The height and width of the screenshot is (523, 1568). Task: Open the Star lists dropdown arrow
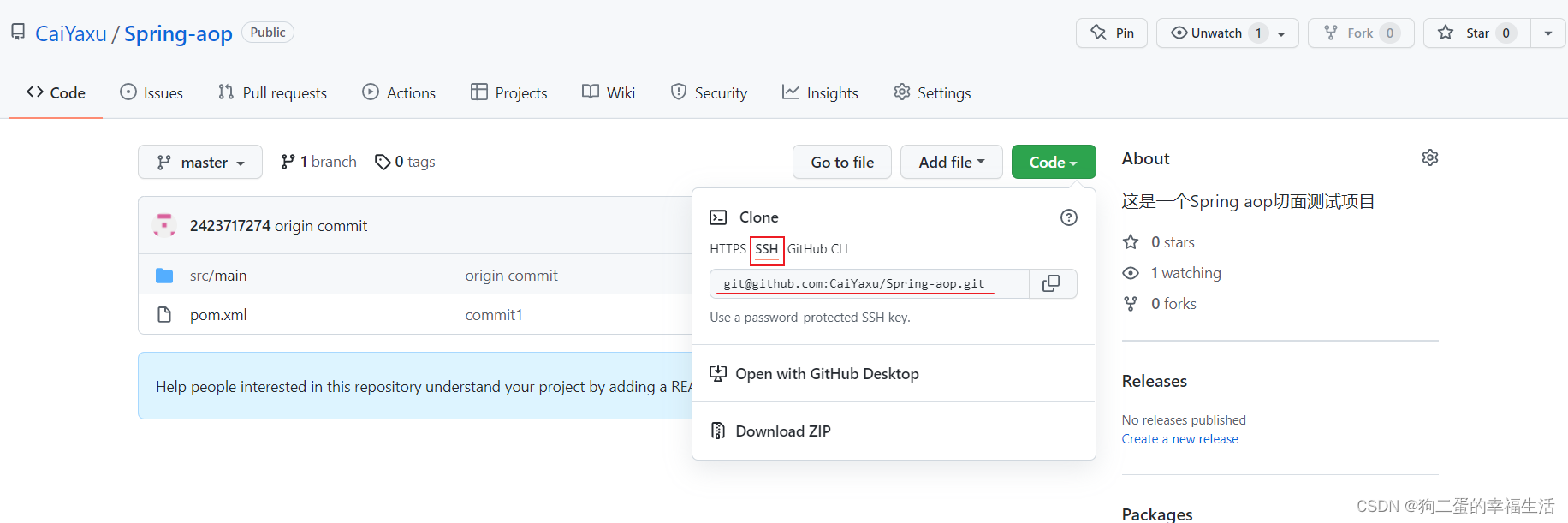[x=1548, y=33]
